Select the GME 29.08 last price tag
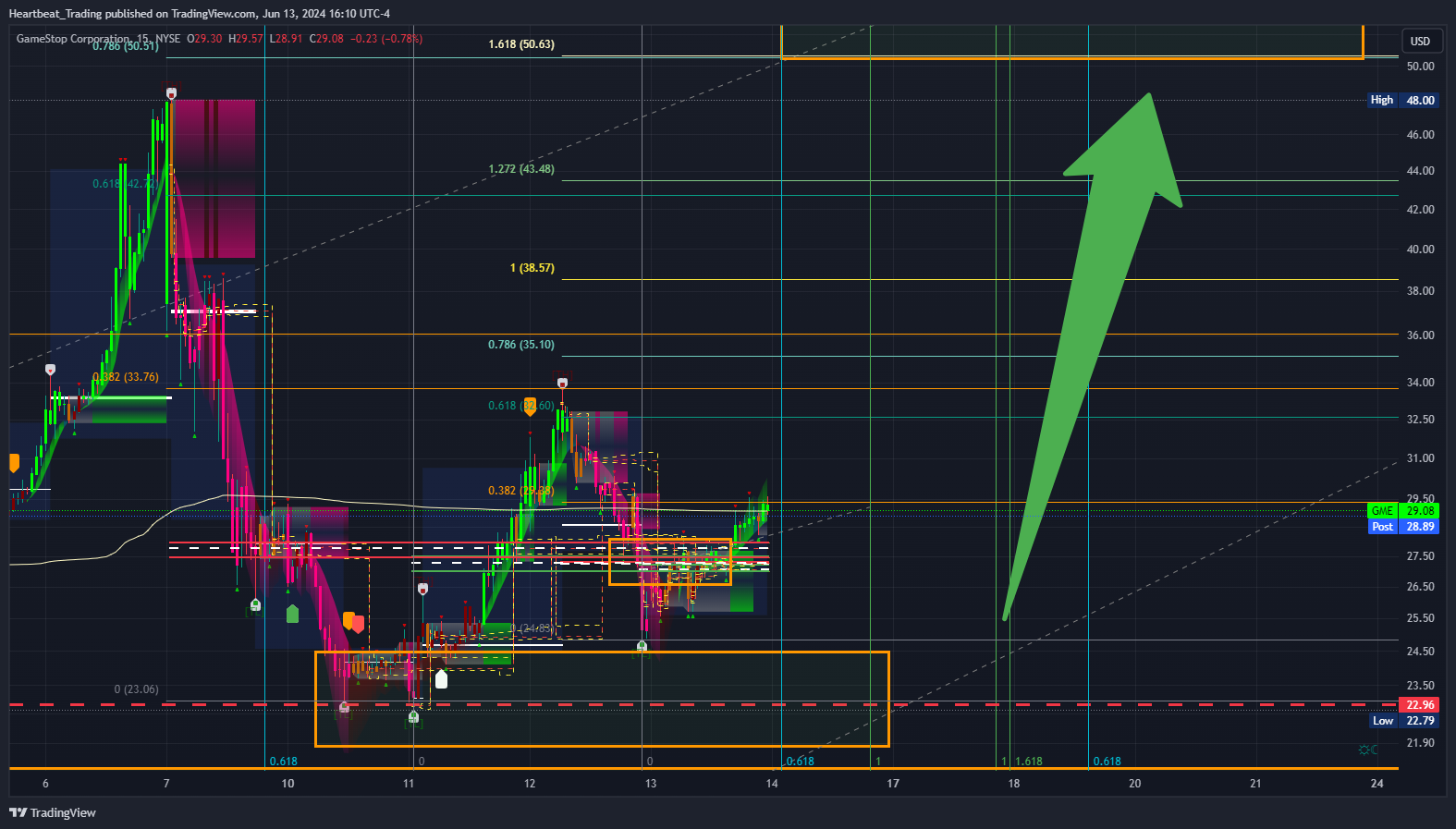The height and width of the screenshot is (829, 1456). pyautogui.click(x=1403, y=510)
